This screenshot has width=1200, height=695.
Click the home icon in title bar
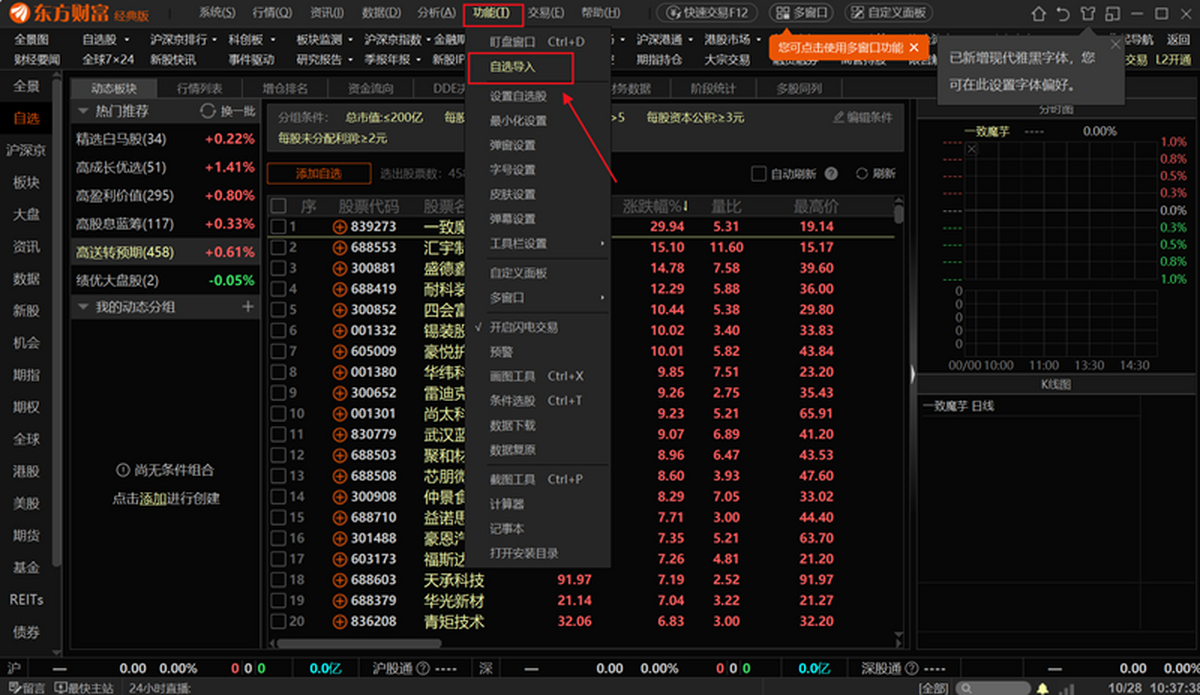(1039, 14)
